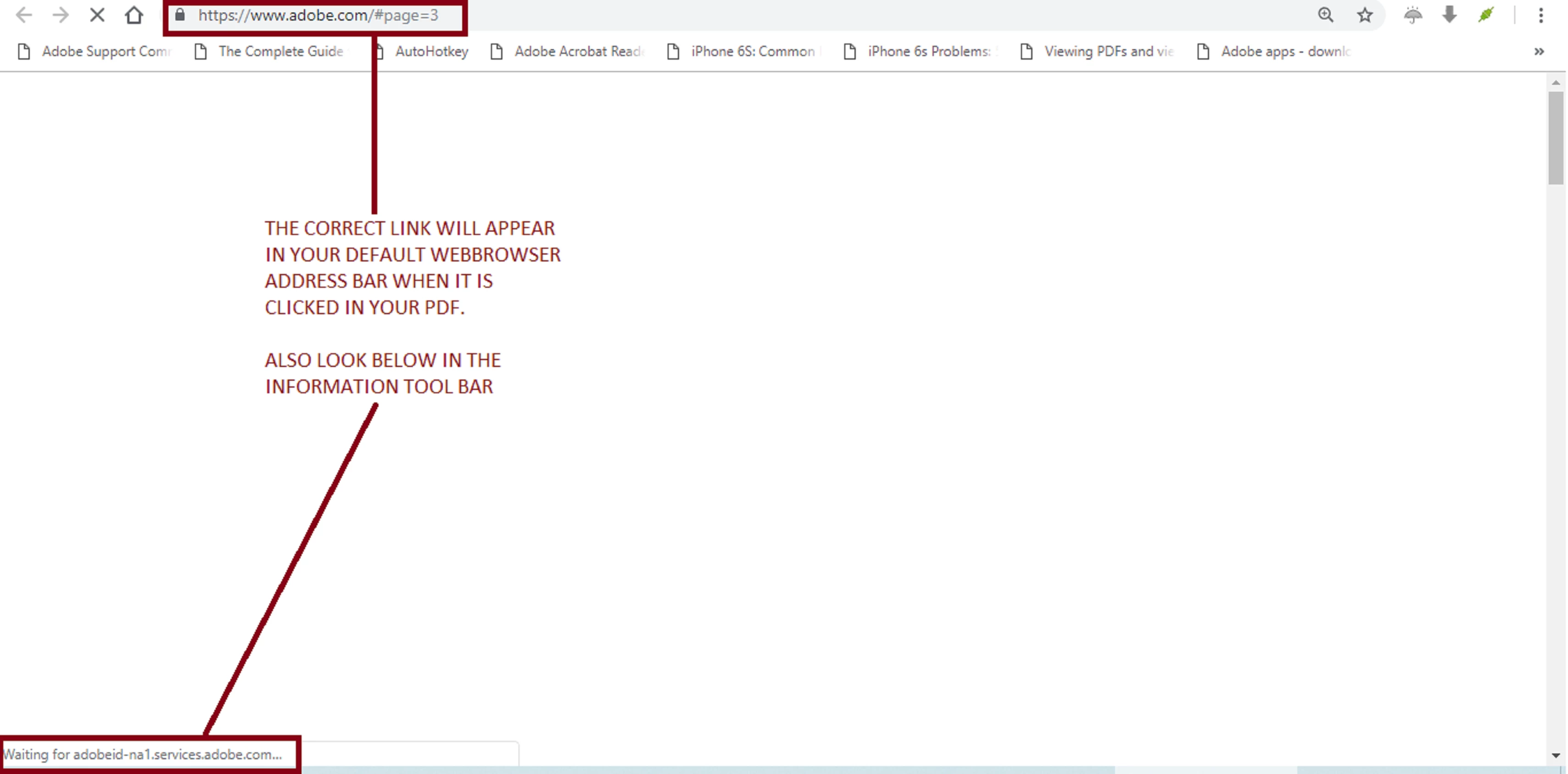Image resolution: width=1568 pixels, height=774 pixels.
Task: Click the download arrow extension icon
Action: tap(1449, 15)
